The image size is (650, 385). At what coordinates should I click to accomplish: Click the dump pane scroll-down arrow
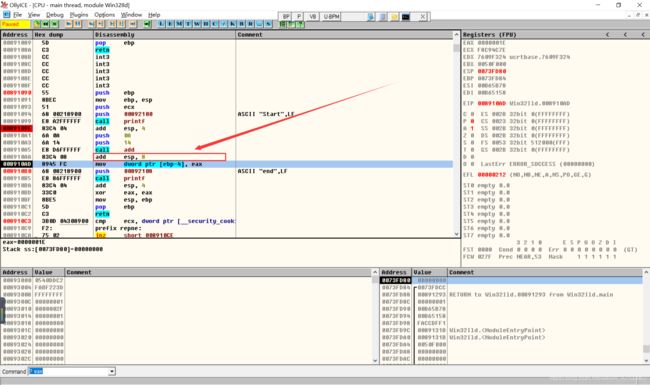[375, 361]
